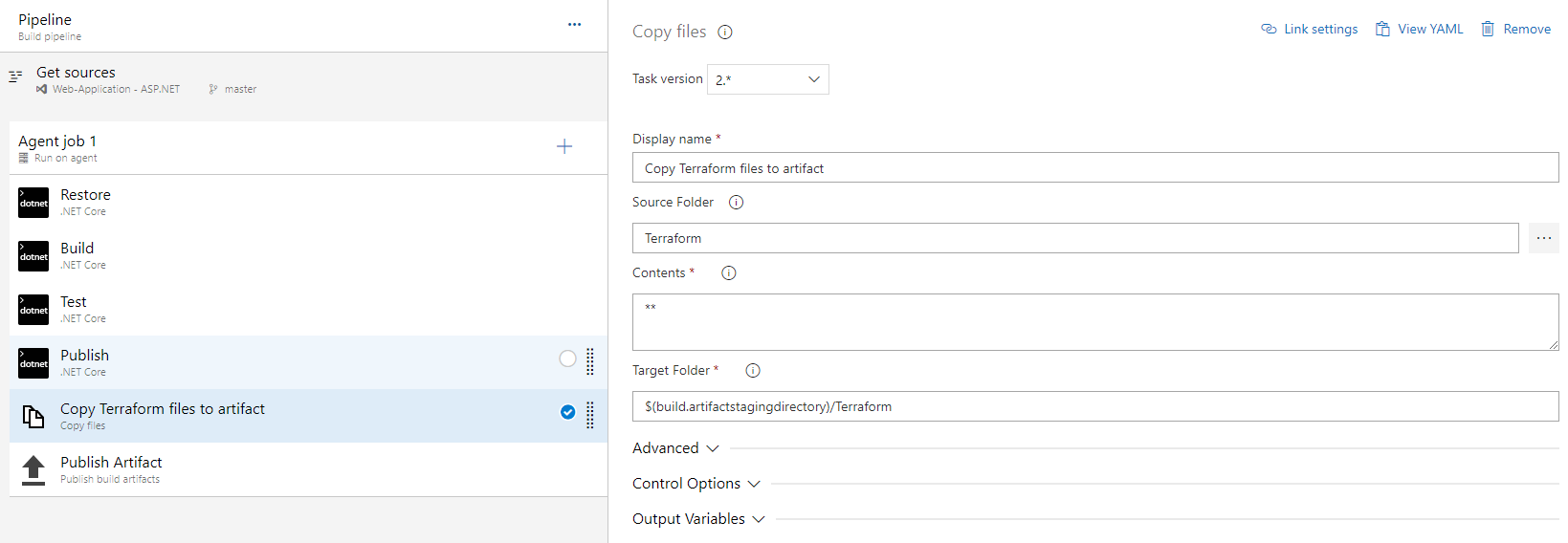Toggle the checked Copy Terraform files task
Viewport: 1568px width, 543px height.
point(567,412)
